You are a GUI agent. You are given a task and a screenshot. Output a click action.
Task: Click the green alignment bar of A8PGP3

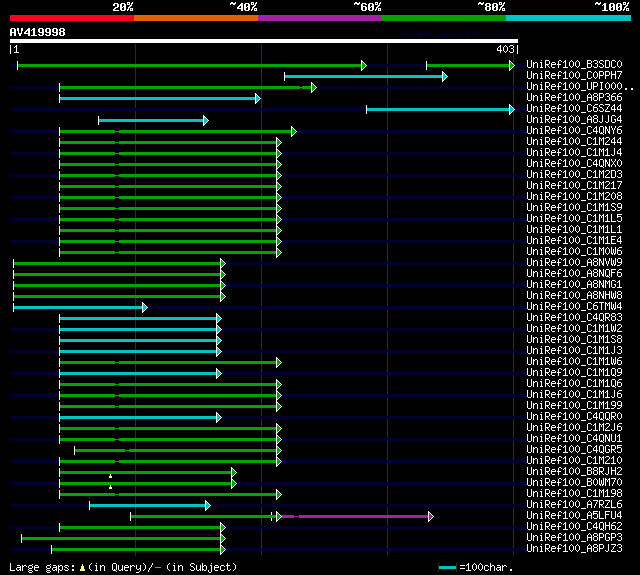pos(121,539)
